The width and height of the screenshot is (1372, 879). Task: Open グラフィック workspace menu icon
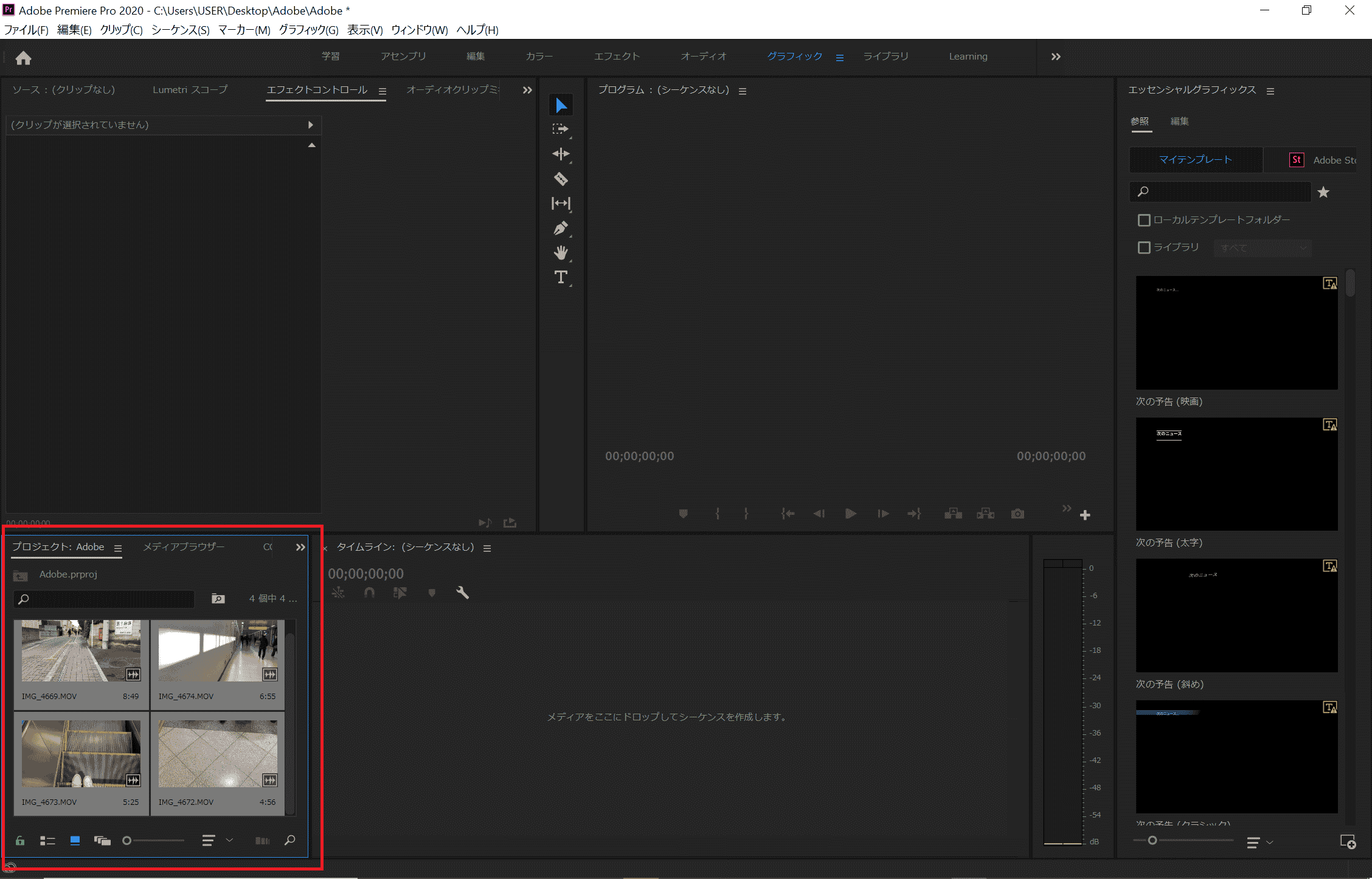coord(840,58)
